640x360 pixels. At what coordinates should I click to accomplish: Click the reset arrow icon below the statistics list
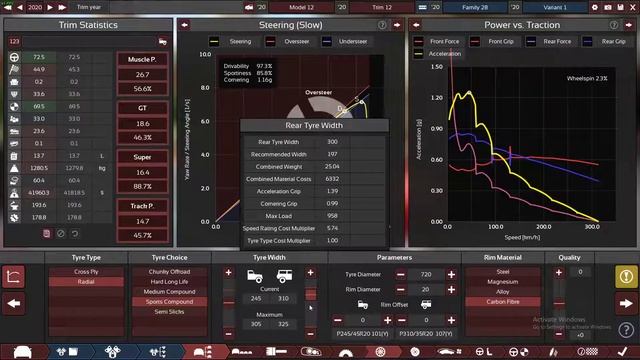(75, 233)
